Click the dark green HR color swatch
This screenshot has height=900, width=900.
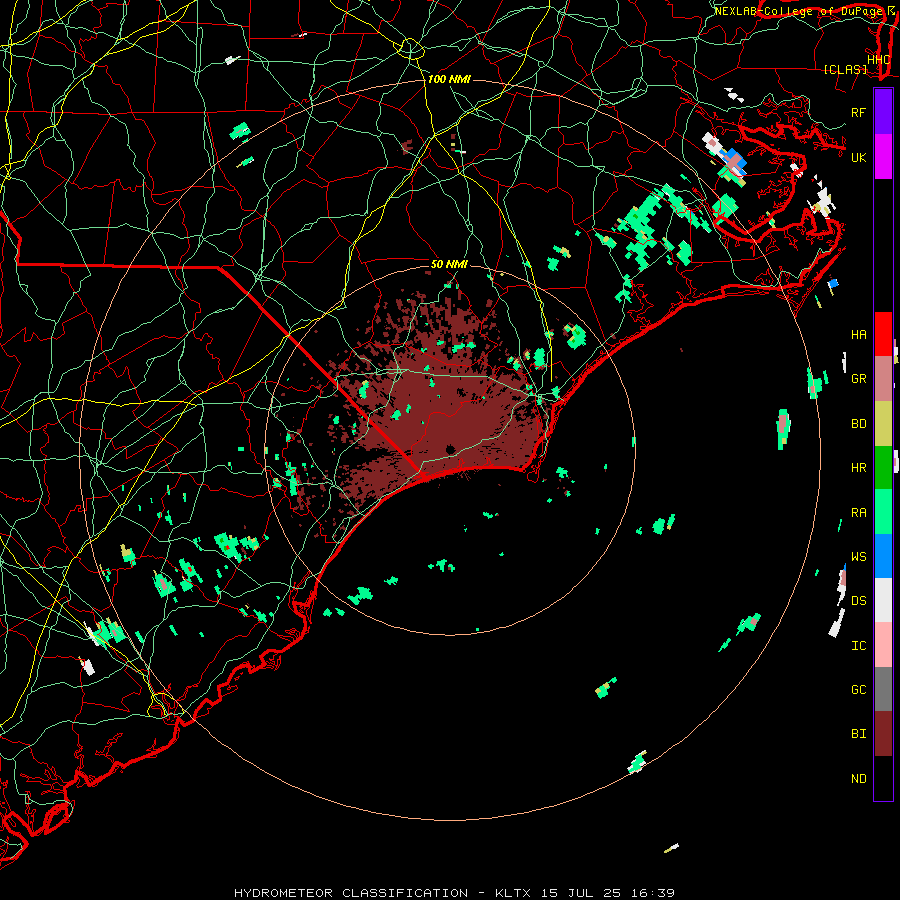pos(883,467)
